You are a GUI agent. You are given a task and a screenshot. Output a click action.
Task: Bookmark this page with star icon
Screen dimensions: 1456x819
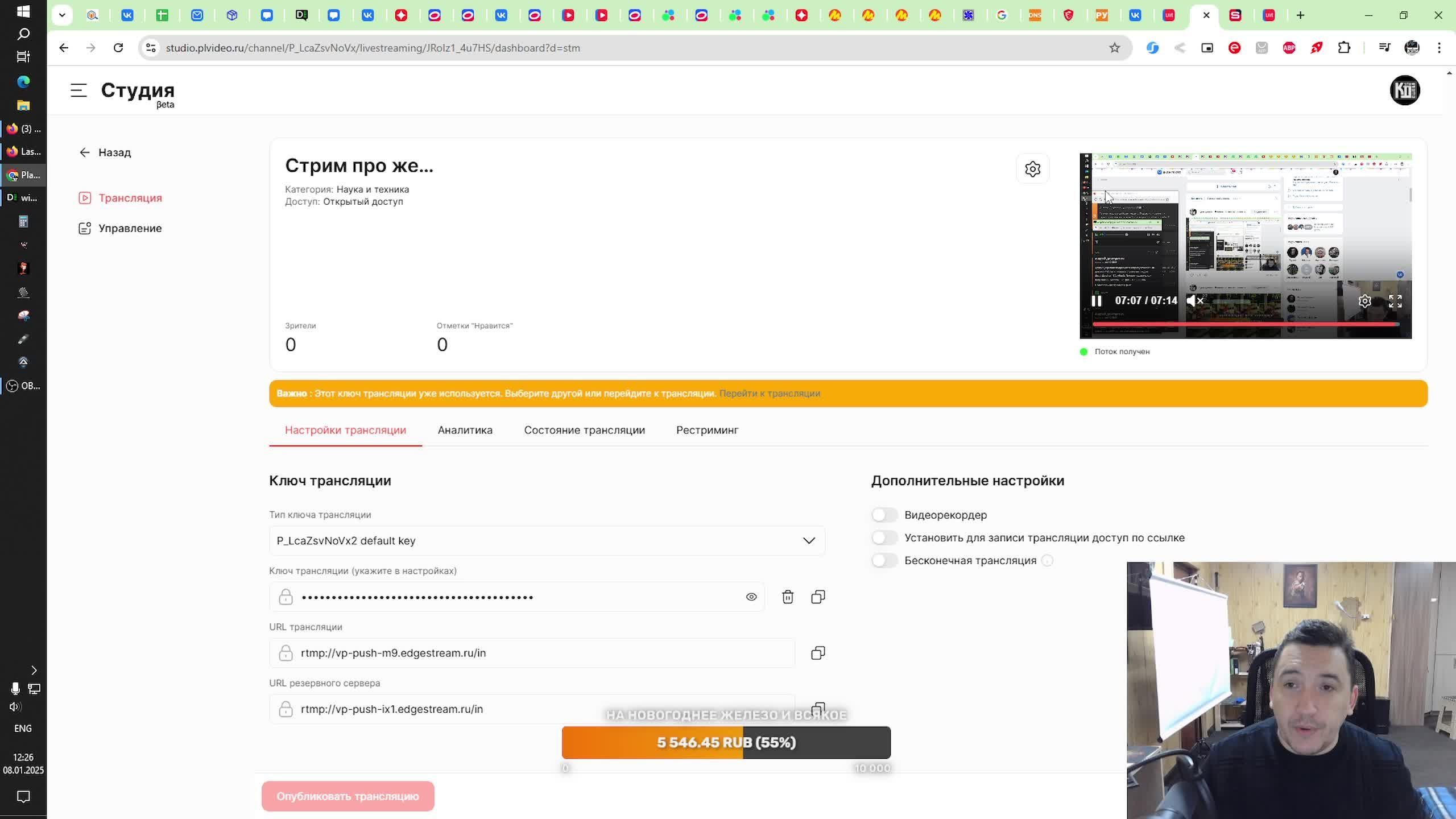1114,48
